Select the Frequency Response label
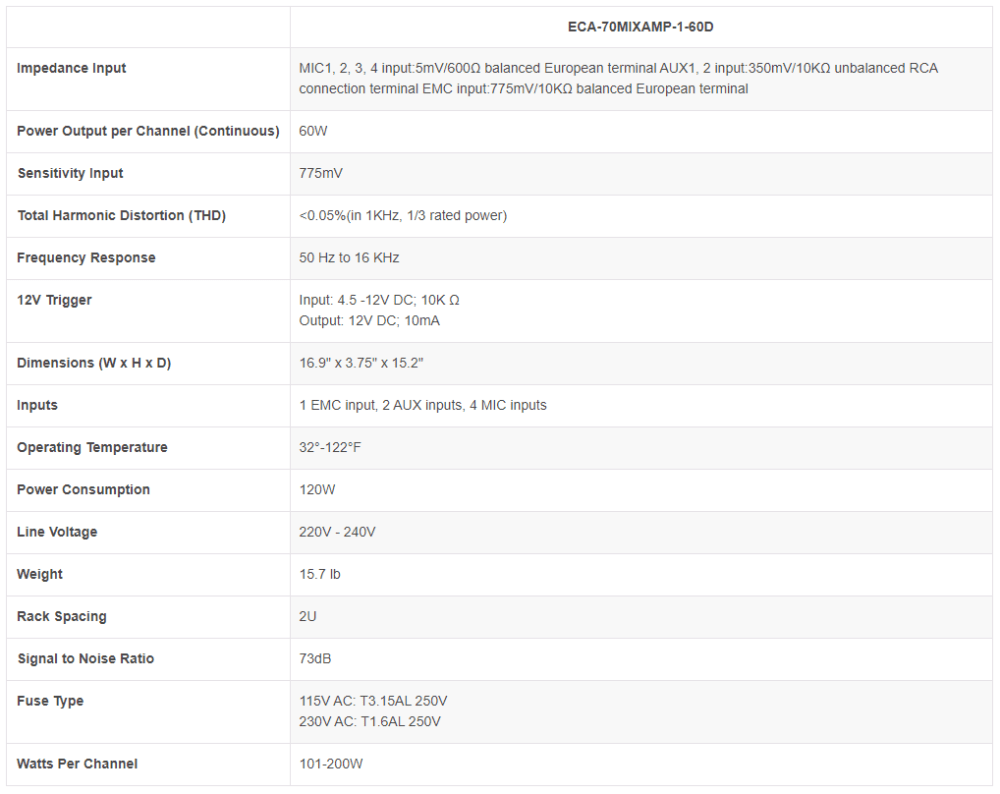The height and width of the screenshot is (794, 1000). (x=86, y=258)
